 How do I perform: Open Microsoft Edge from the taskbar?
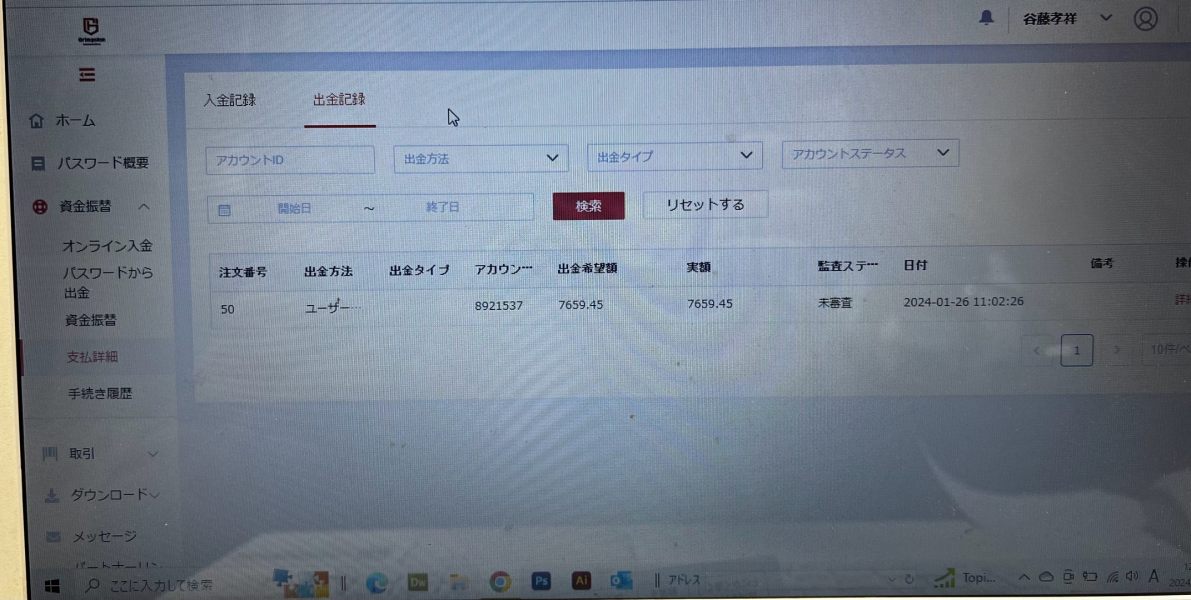(378, 583)
